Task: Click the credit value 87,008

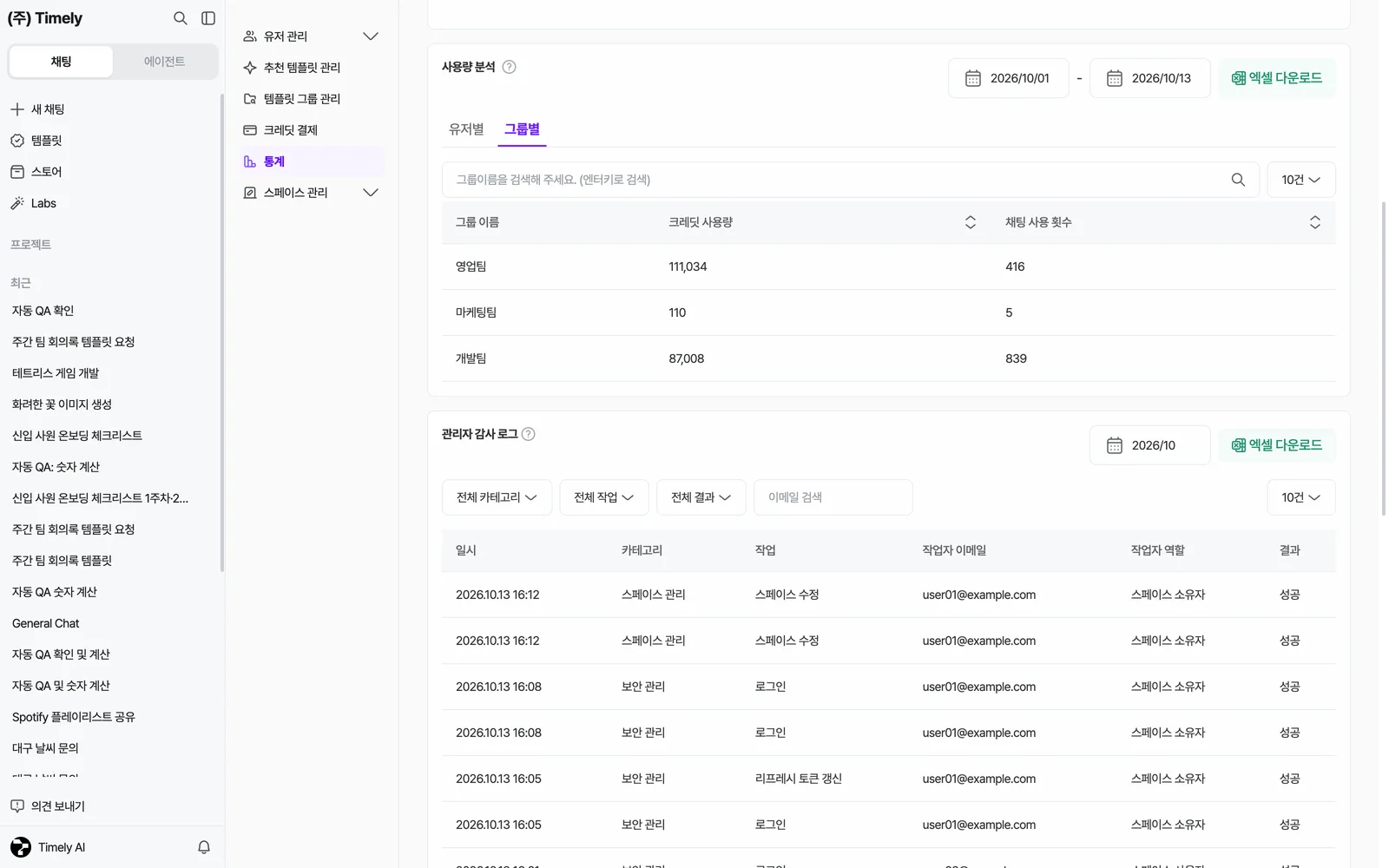Action: 687,358
